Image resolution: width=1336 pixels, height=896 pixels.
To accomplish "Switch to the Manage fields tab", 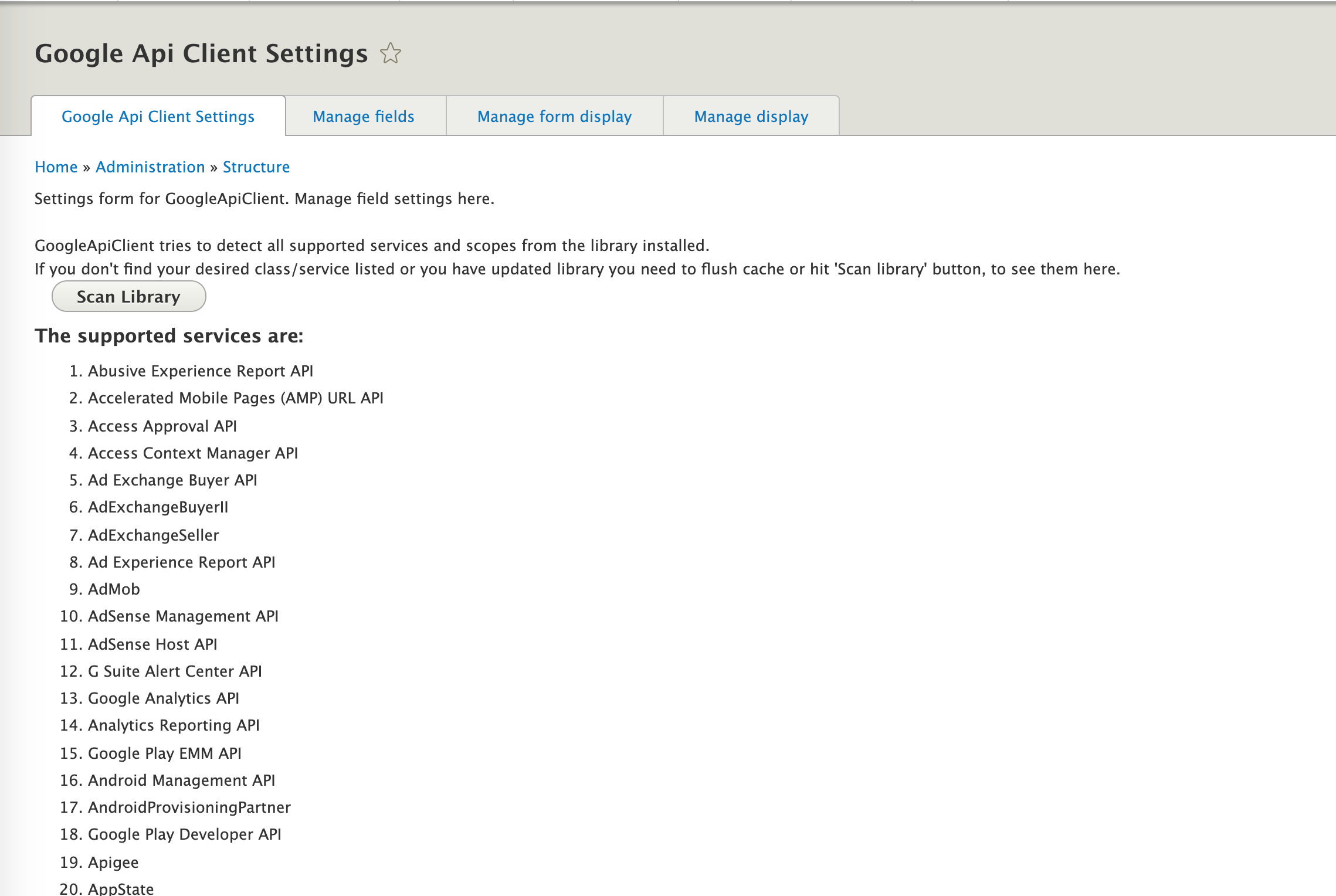I will [364, 117].
